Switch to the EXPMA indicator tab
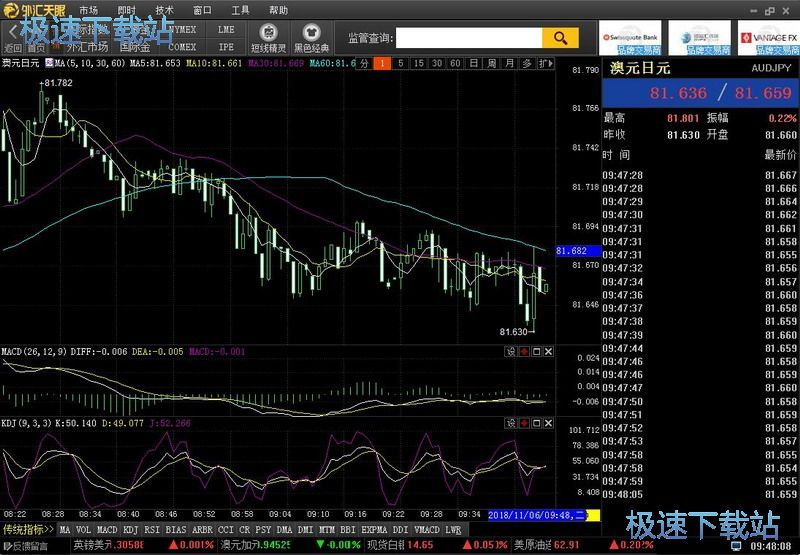 (x=374, y=530)
